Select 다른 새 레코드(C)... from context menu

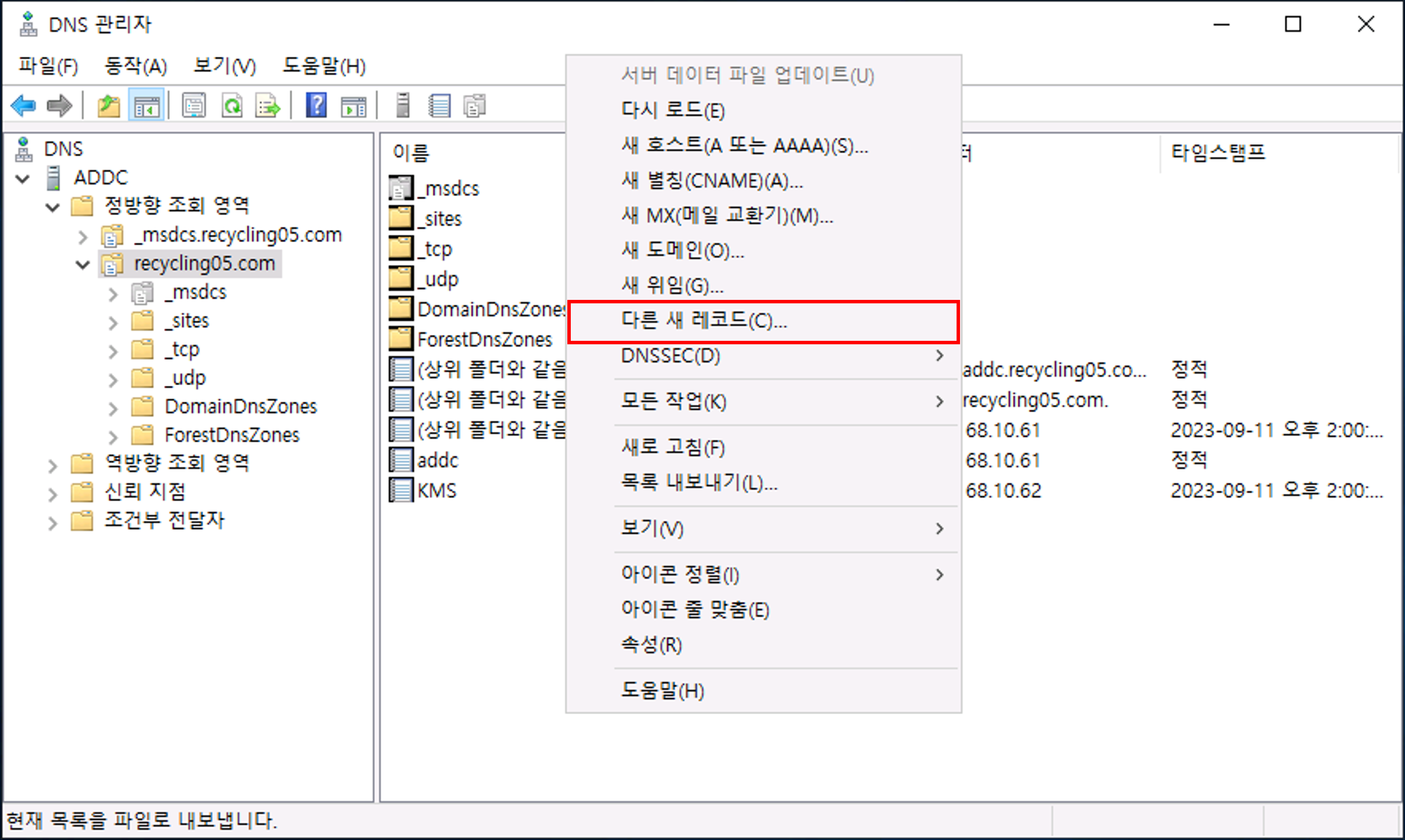pyautogui.click(x=703, y=321)
